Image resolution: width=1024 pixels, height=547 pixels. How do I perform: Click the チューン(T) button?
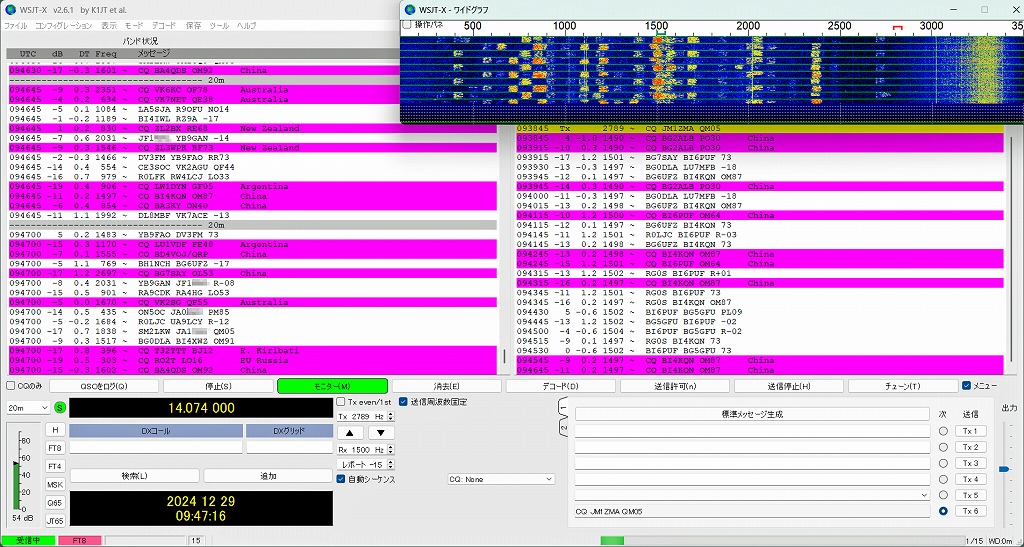904,386
